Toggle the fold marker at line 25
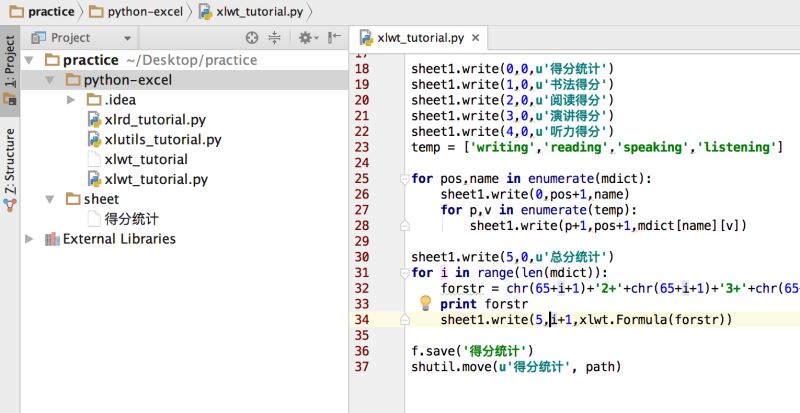Viewport: 800px width, 413px height. [x=405, y=179]
